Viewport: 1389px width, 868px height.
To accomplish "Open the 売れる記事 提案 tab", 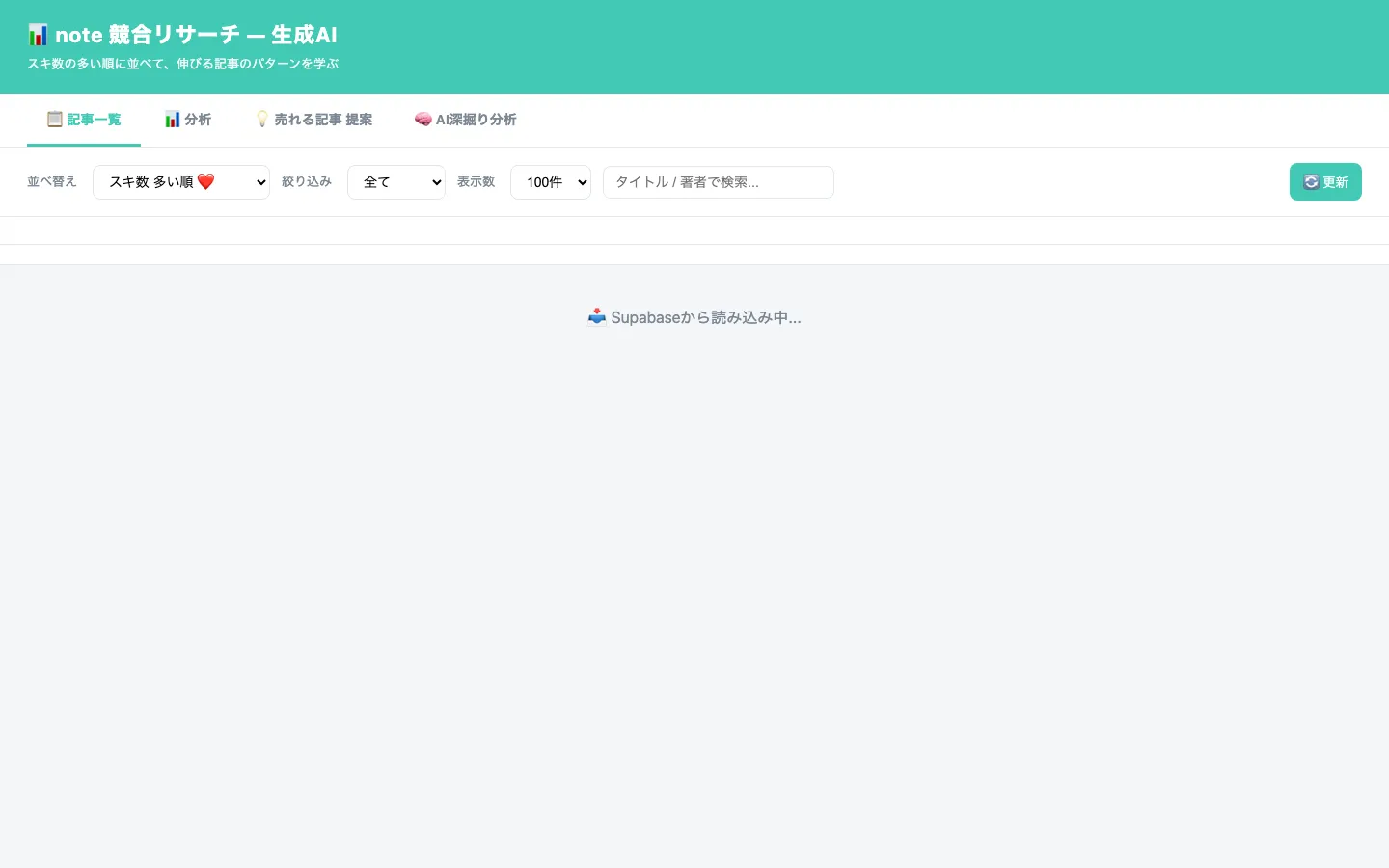I will click(x=313, y=120).
